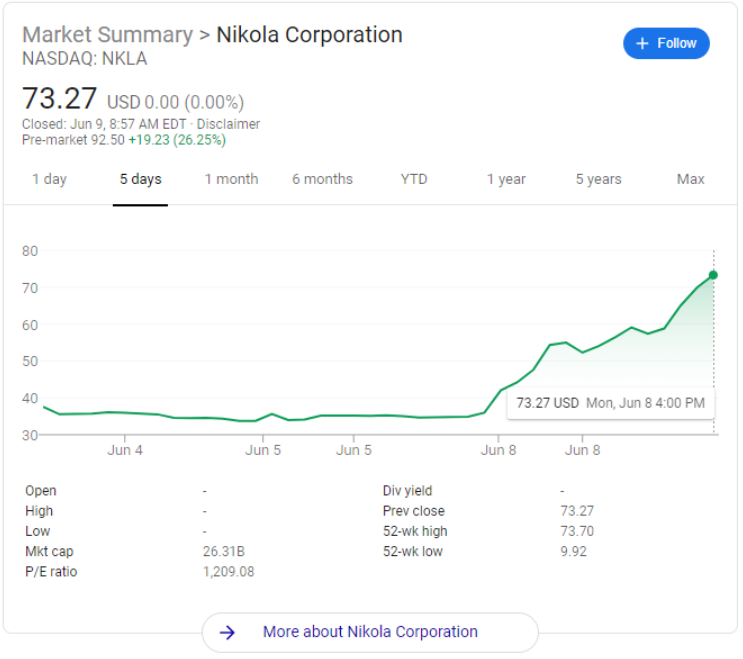This screenshot has height=659, width=743.
Task: Click the large 73.27 price
Action: (x=60, y=99)
